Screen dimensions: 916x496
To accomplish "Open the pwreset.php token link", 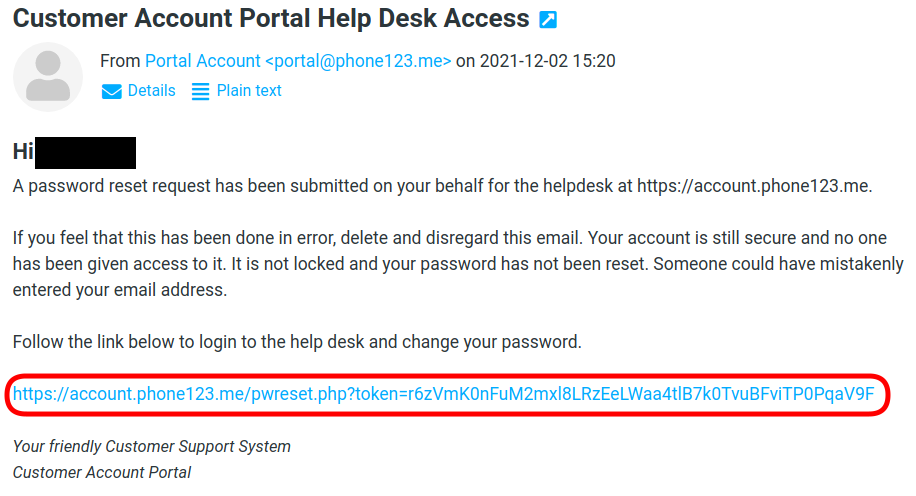I will pyautogui.click(x=443, y=394).
